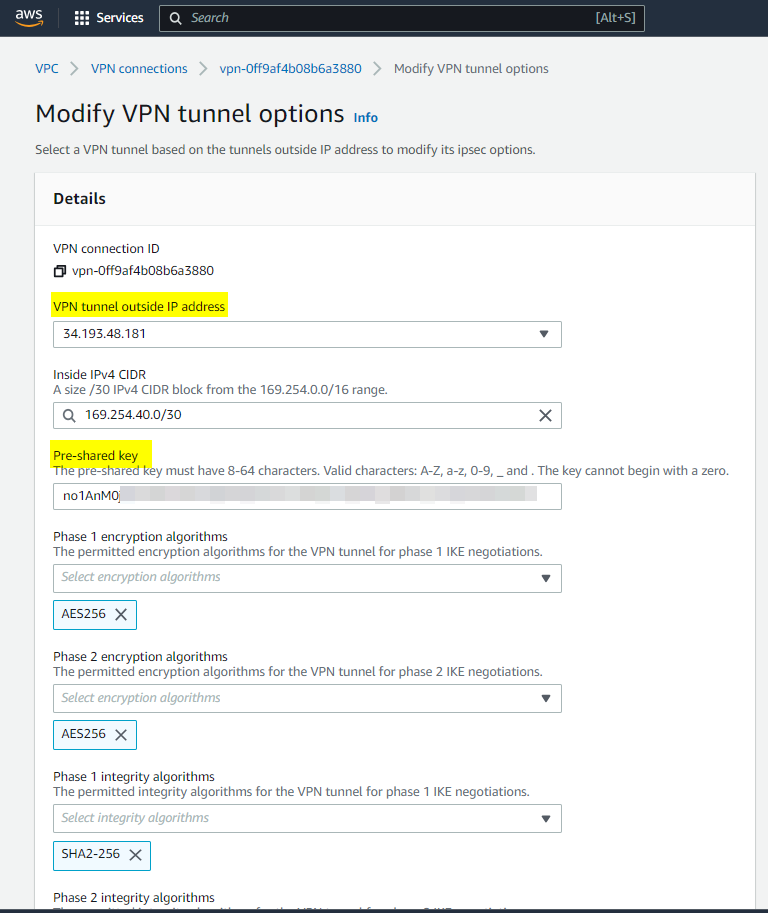Open the Services grid menu

pyautogui.click(x=82, y=18)
